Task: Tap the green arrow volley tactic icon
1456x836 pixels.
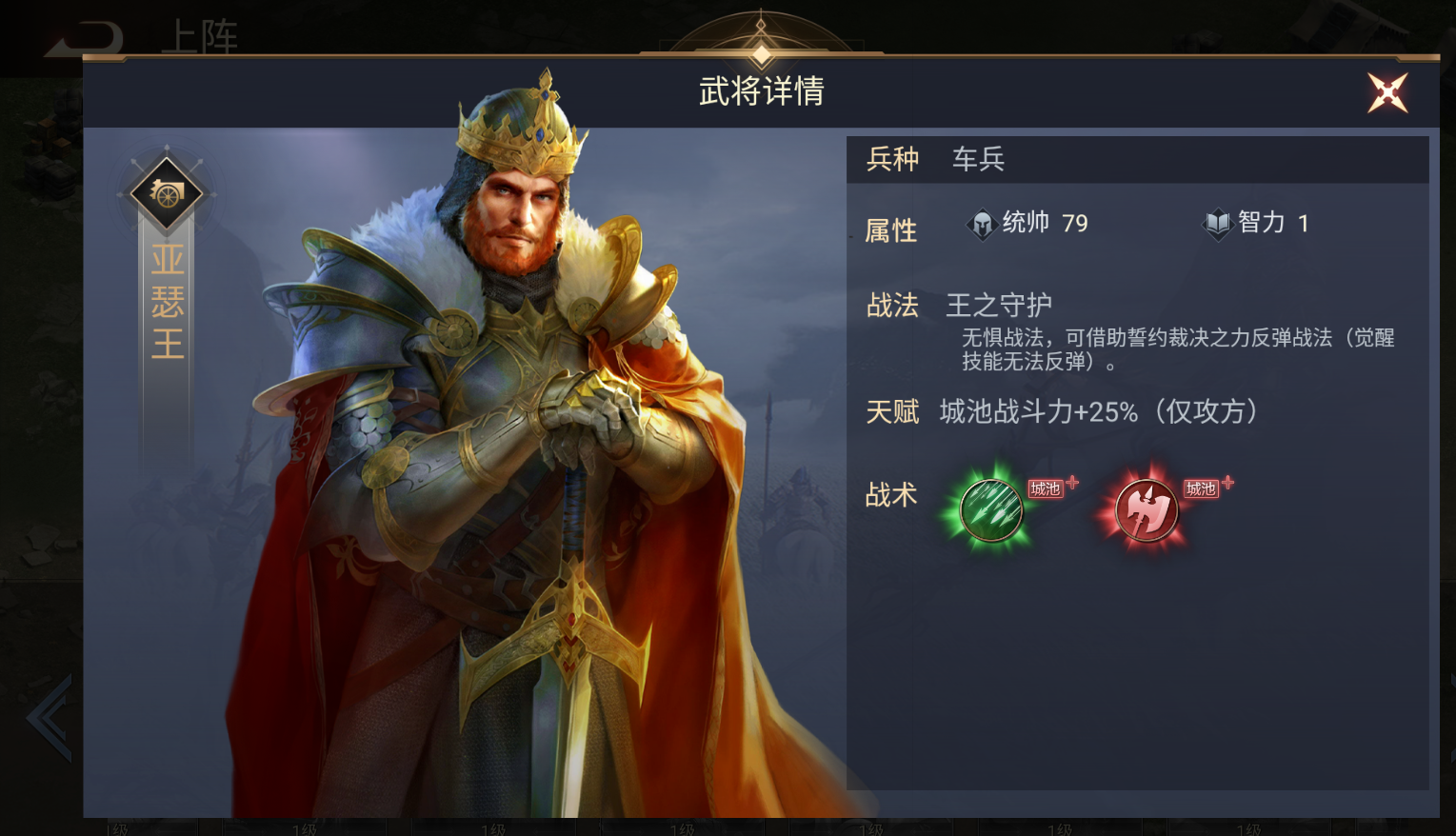Action: click(x=991, y=510)
